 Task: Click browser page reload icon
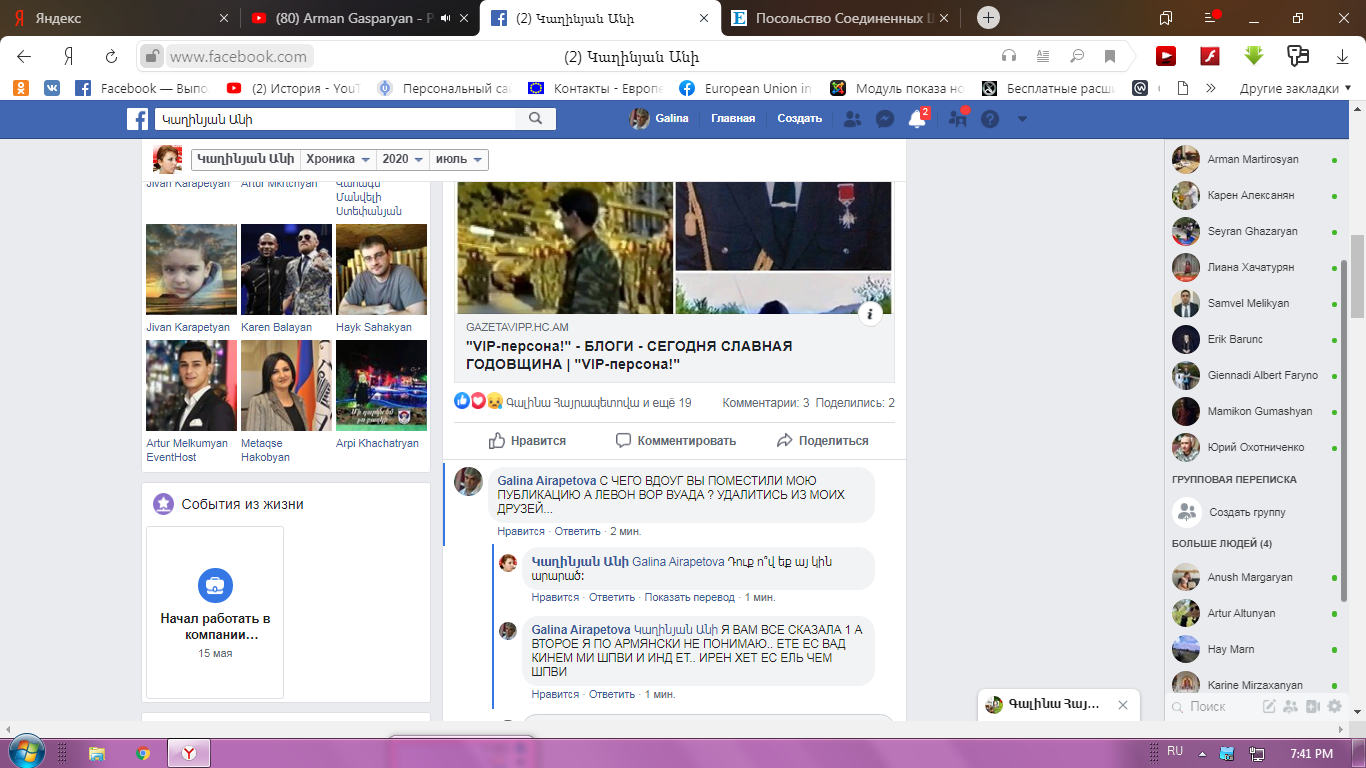(112, 56)
